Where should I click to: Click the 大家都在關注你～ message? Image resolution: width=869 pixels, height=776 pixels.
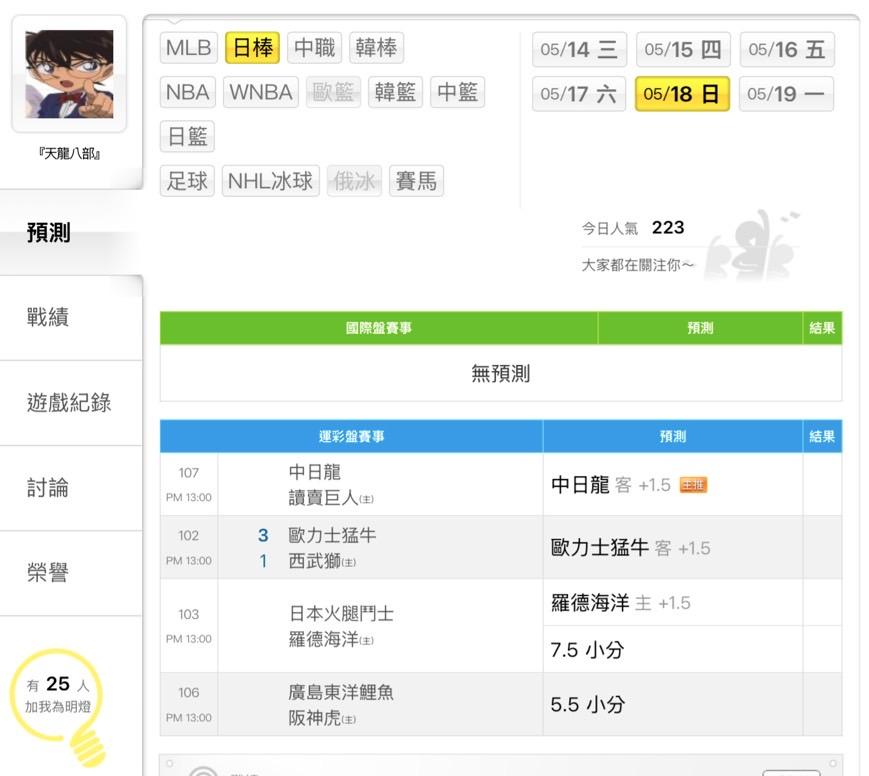[x=637, y=265]
